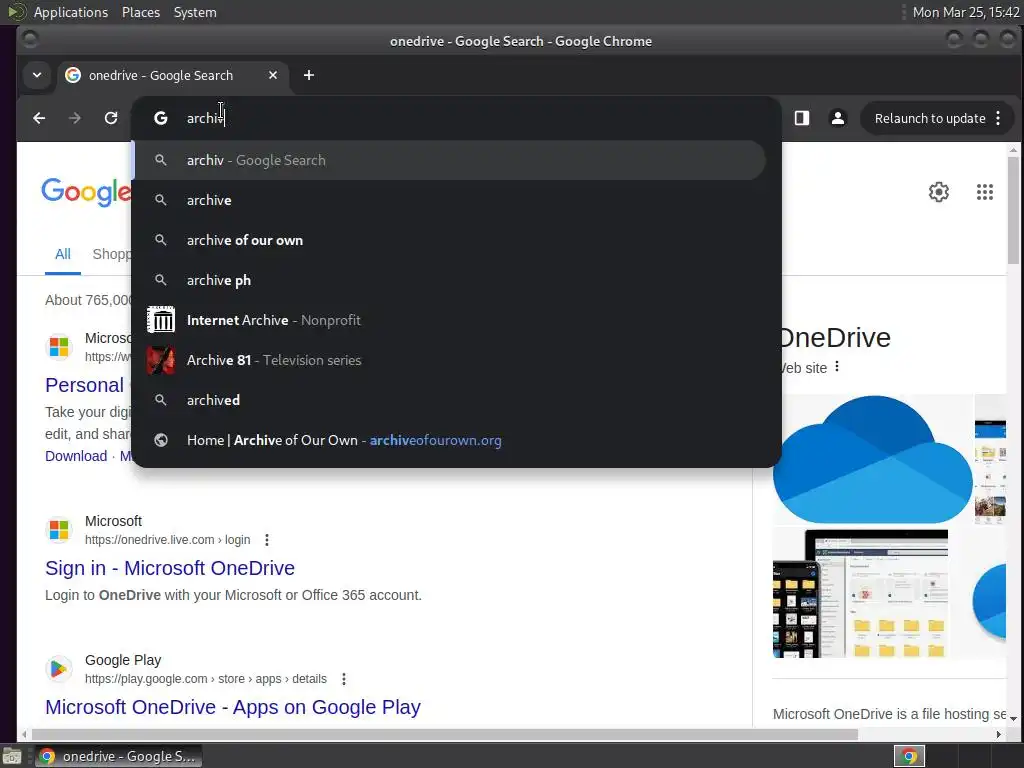Open the Applications menu

pyautogui.click(x=71, y=12)
